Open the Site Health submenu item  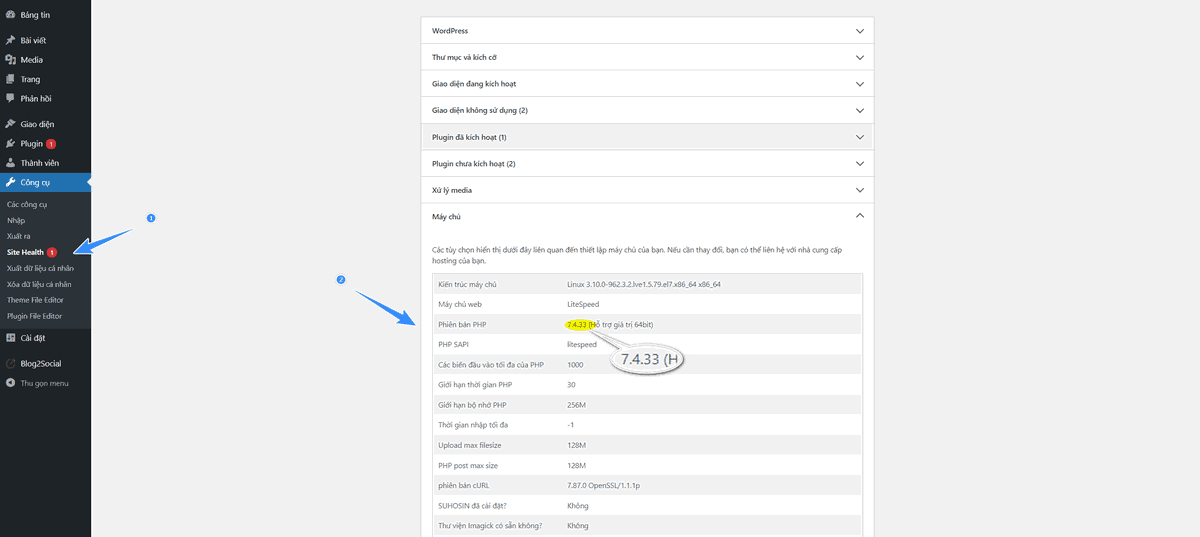coord(25,252)
